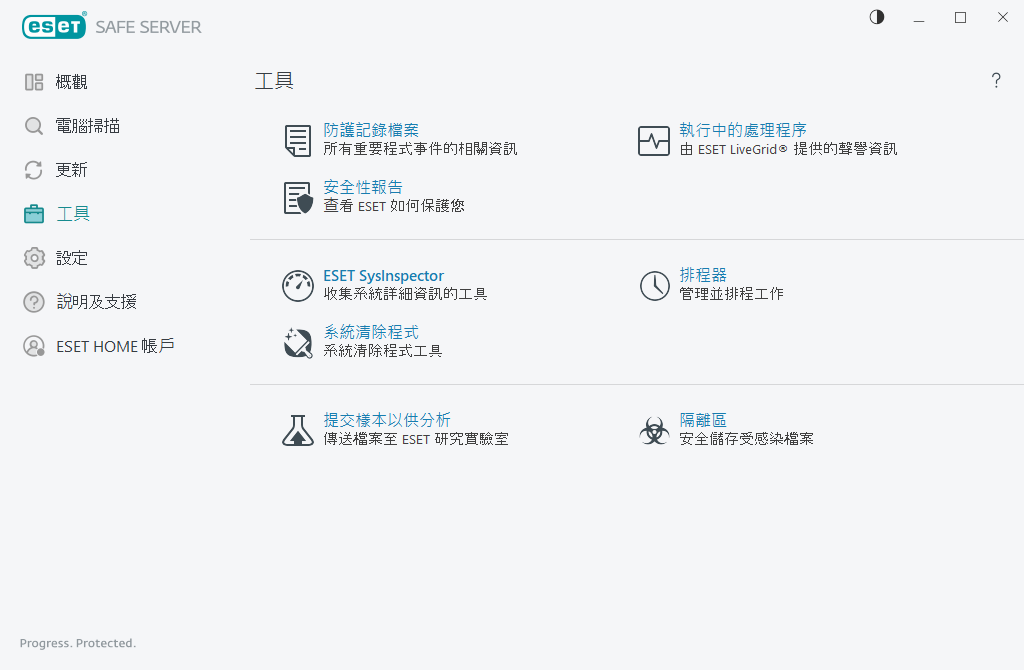
Task: Click the 概觀 overview dashboard icon
Action: [34, 82]
